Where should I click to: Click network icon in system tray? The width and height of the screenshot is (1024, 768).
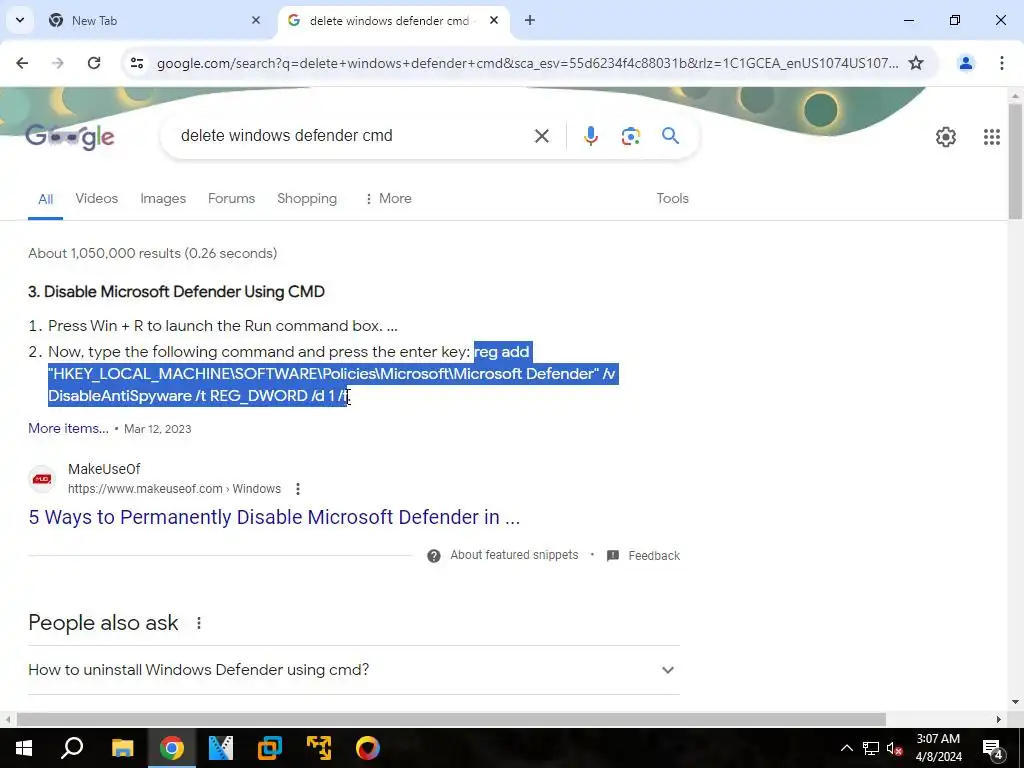(x=871, y=748)
